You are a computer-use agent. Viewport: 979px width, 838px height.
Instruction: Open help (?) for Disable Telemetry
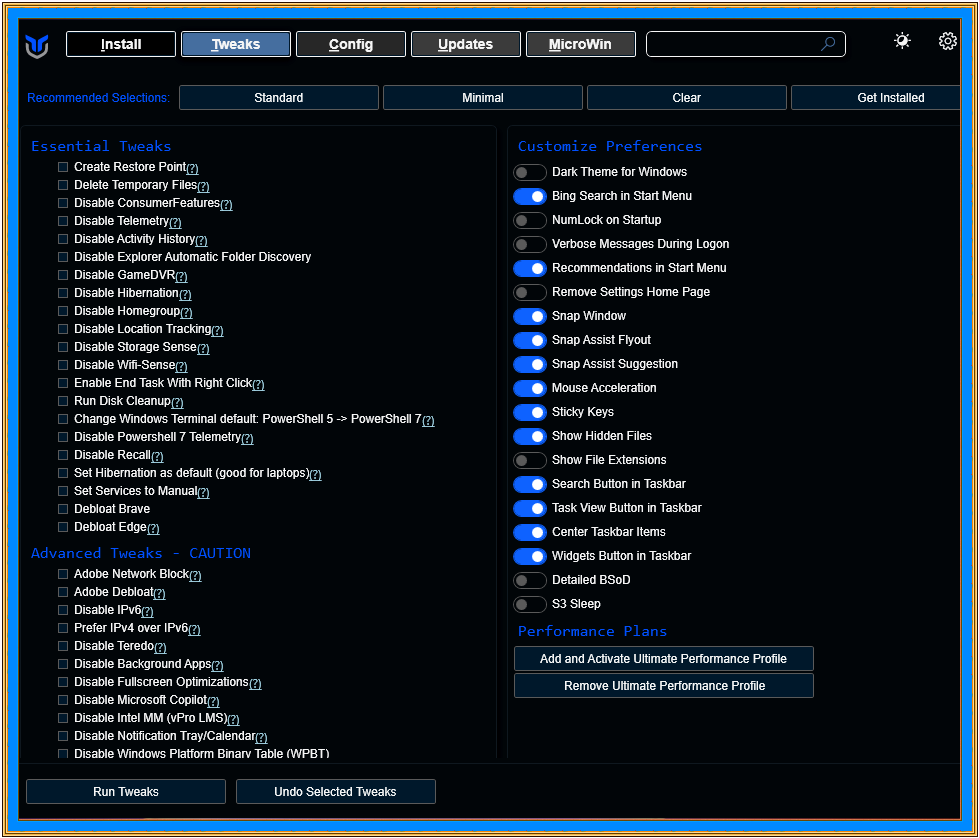(175, 222)
